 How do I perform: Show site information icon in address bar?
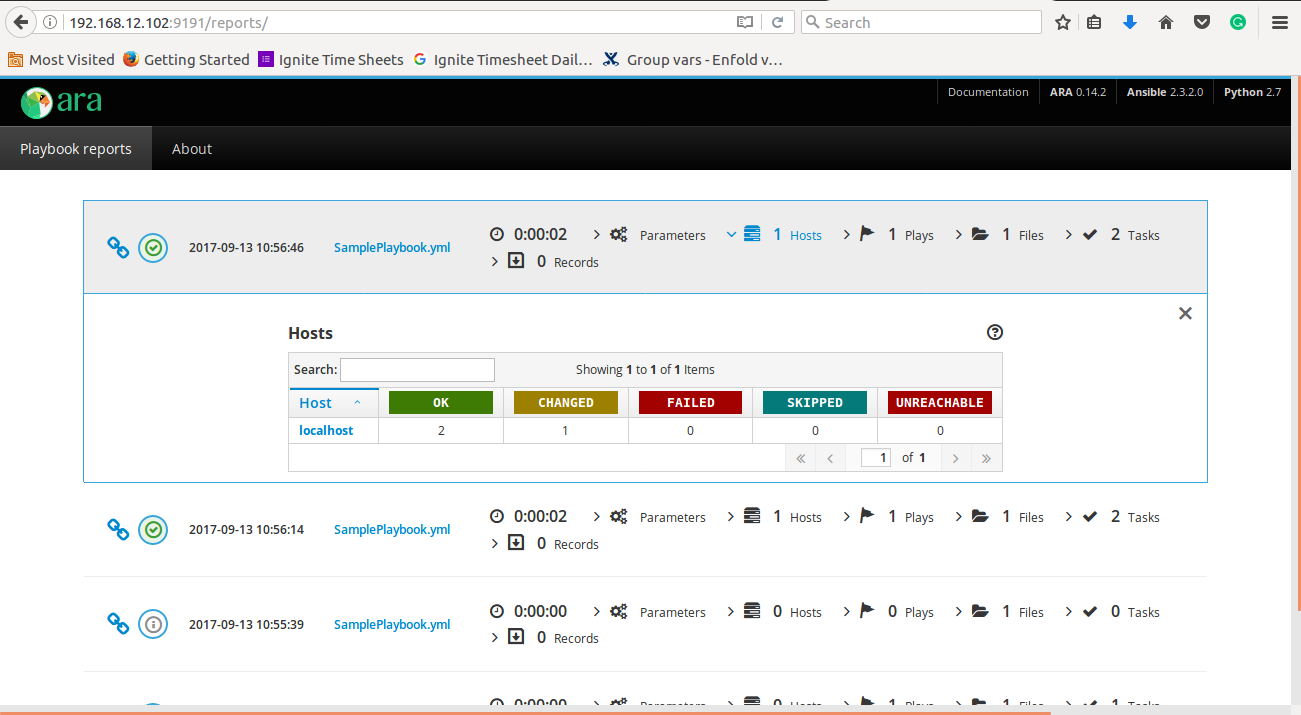50,22
